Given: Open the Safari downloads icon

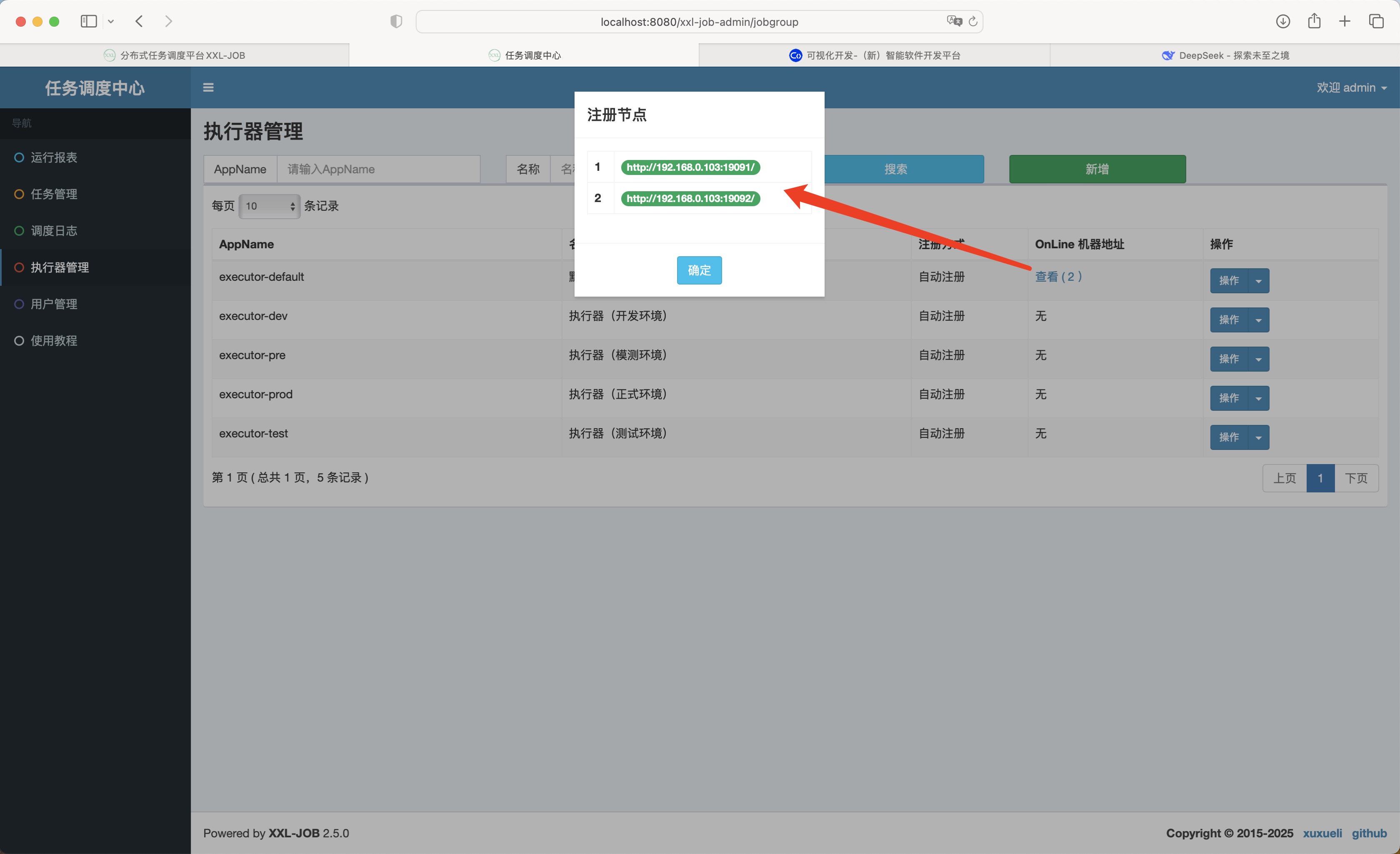Looking at the screenshot, I should coord(1283,22).
